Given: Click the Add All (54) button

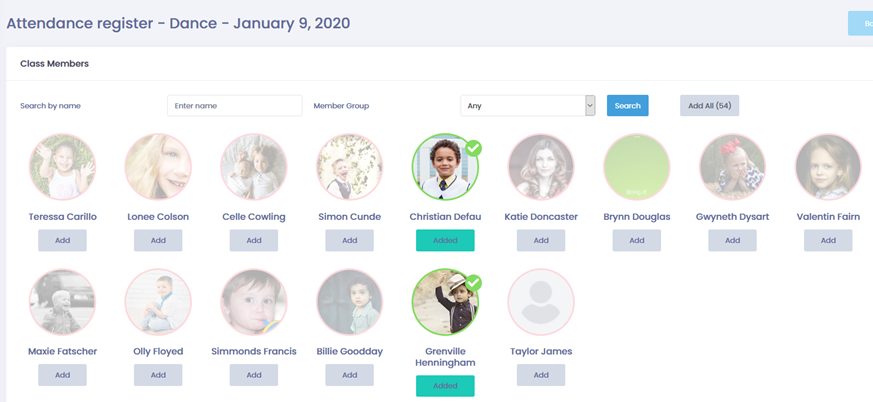Looking at the screenshot, I should (709, 106).
